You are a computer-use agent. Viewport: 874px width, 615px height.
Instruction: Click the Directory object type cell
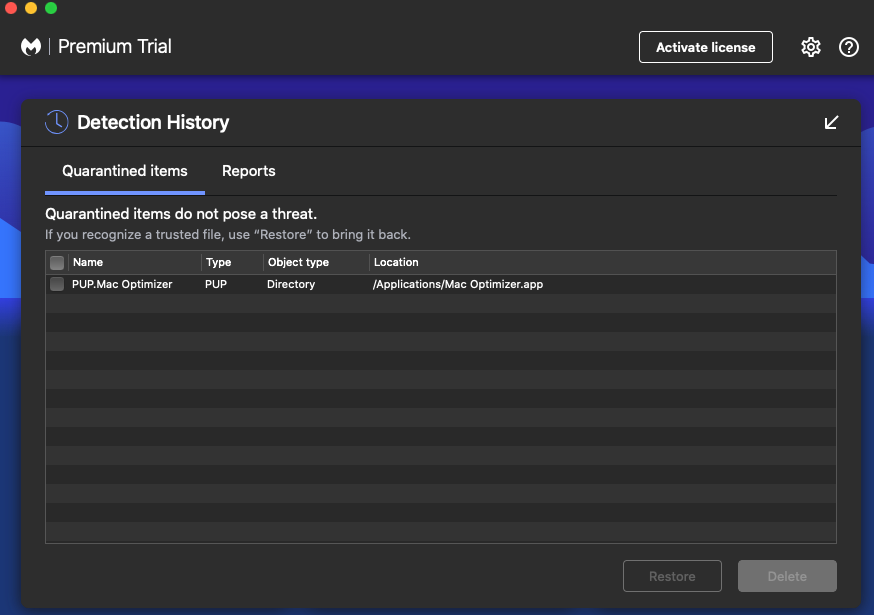click(291, 284)
